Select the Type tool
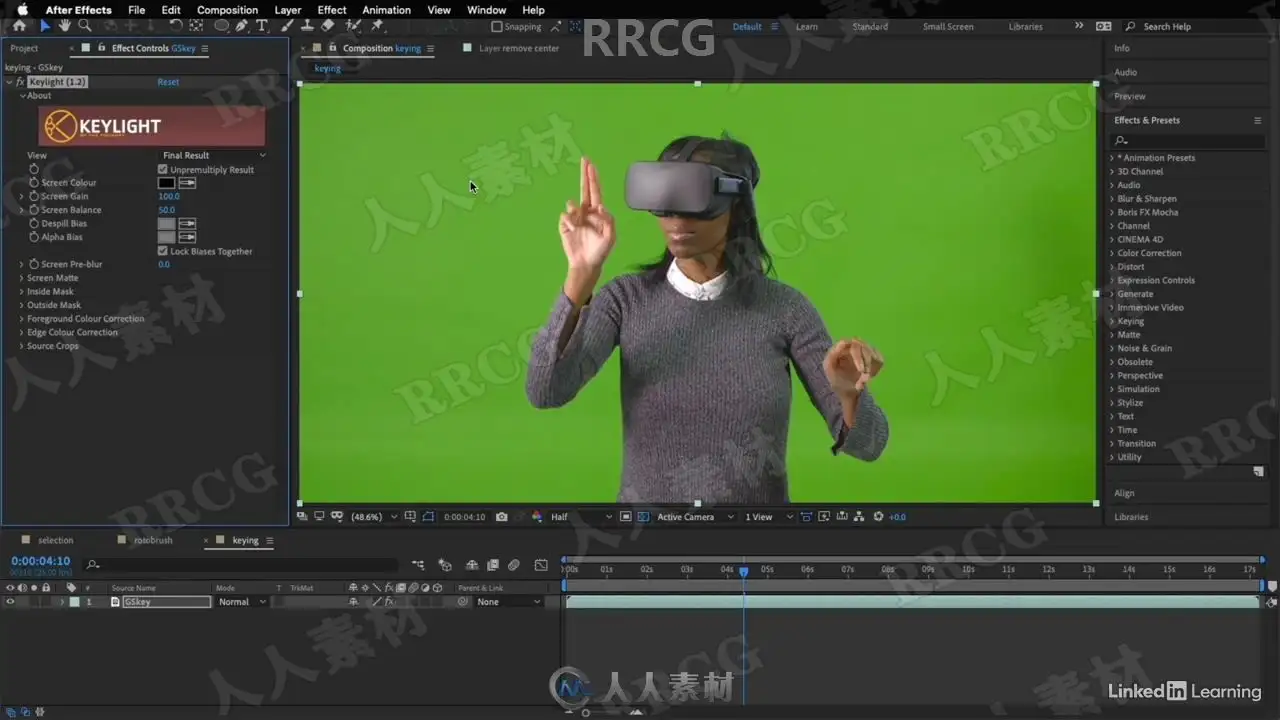Screen dimensions: 1280x720 262,25
